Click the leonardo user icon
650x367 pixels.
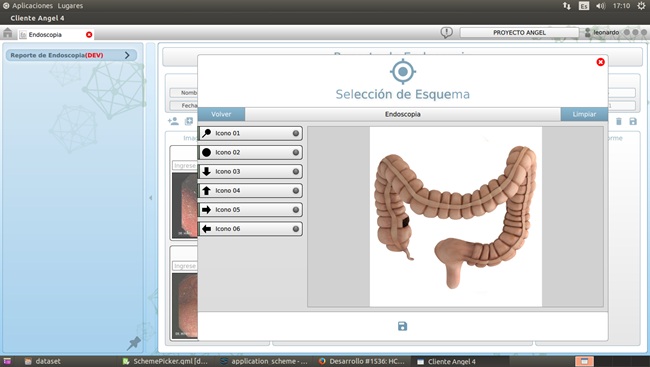click(x=587, y=32)
